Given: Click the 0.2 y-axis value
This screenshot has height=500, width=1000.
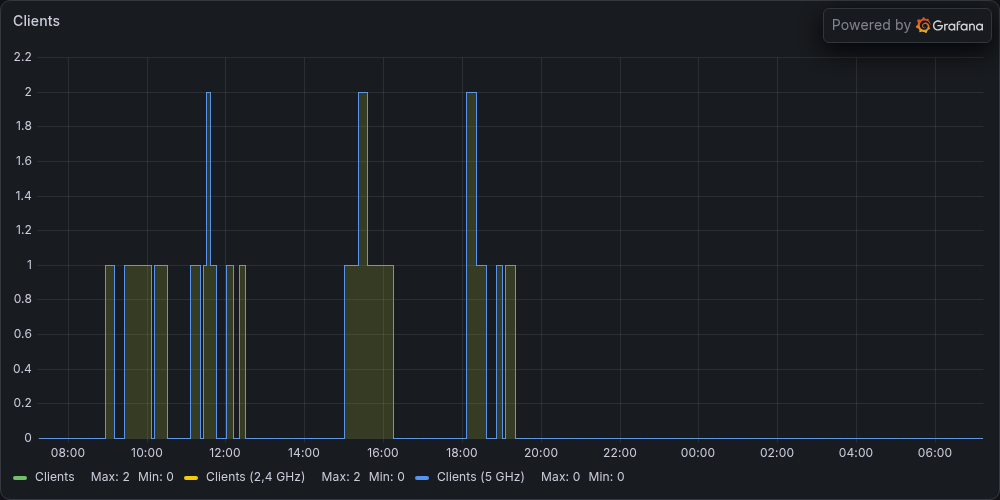Looking at the screenshot, I should click(x=22, y=404).
